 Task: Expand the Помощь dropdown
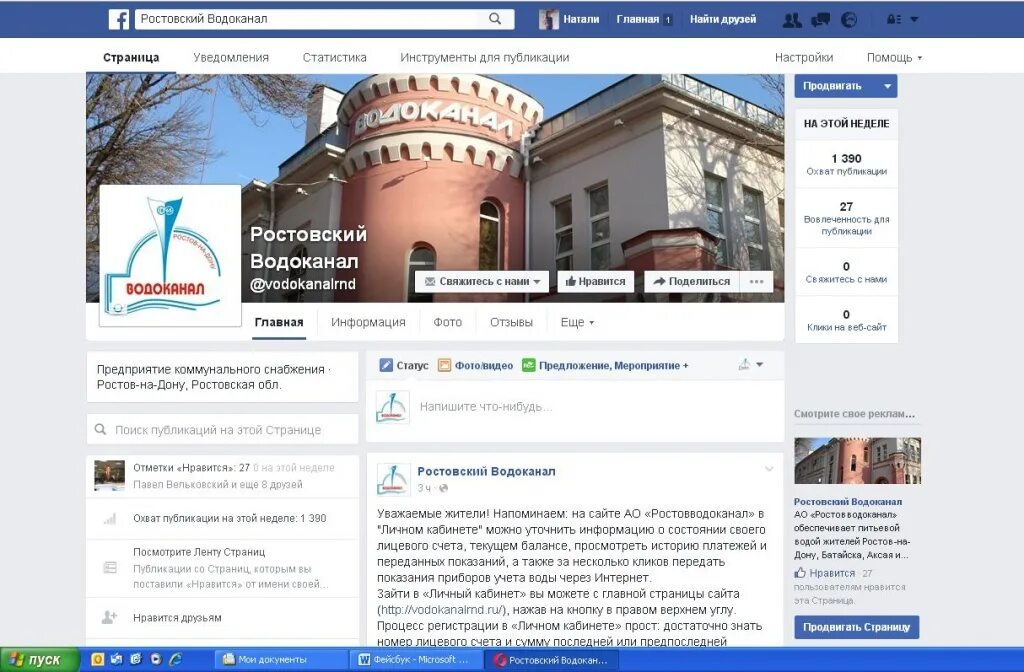[x=894, y=57]
